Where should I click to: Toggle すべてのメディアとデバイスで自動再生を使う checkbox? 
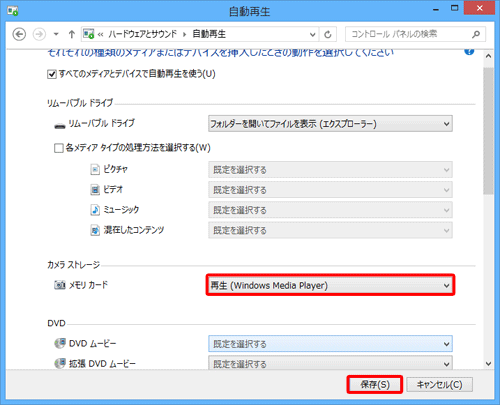[x=52, y=74]
